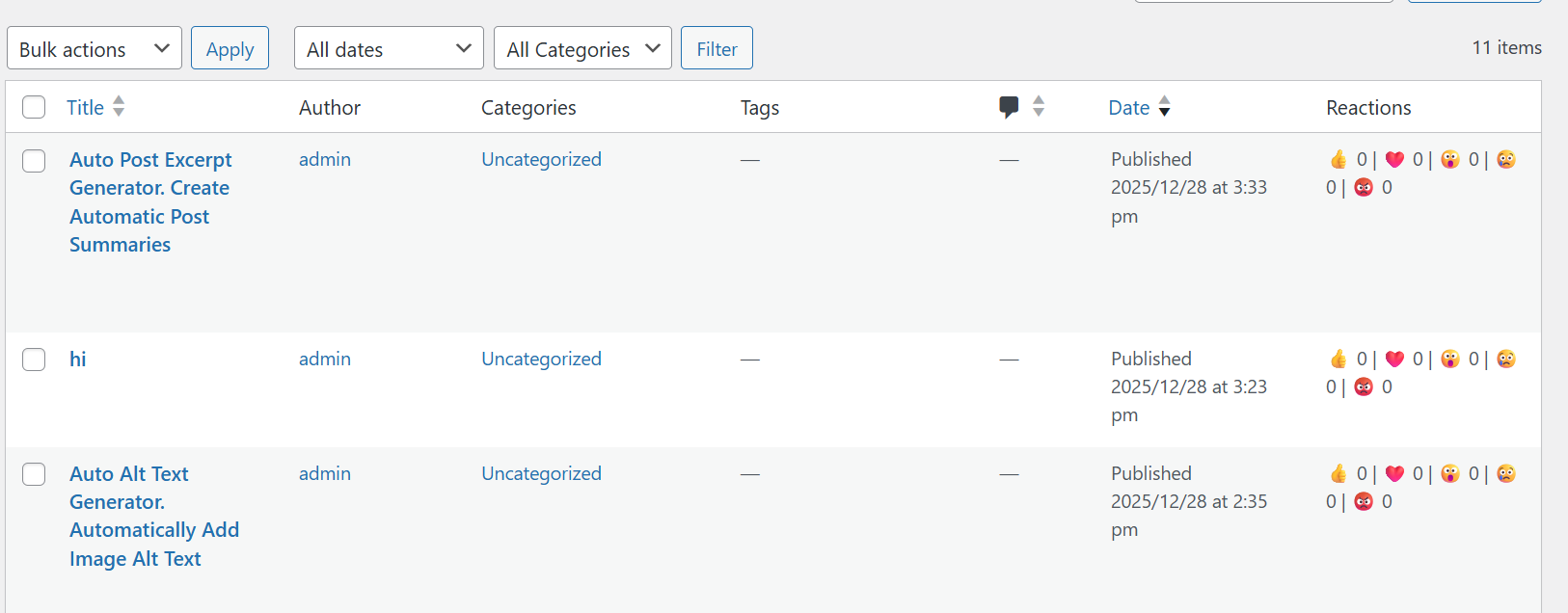The image size is (1568, 613).
Task: Click the thumbs-up reaction on the hi post
Action: (1338, 360)
